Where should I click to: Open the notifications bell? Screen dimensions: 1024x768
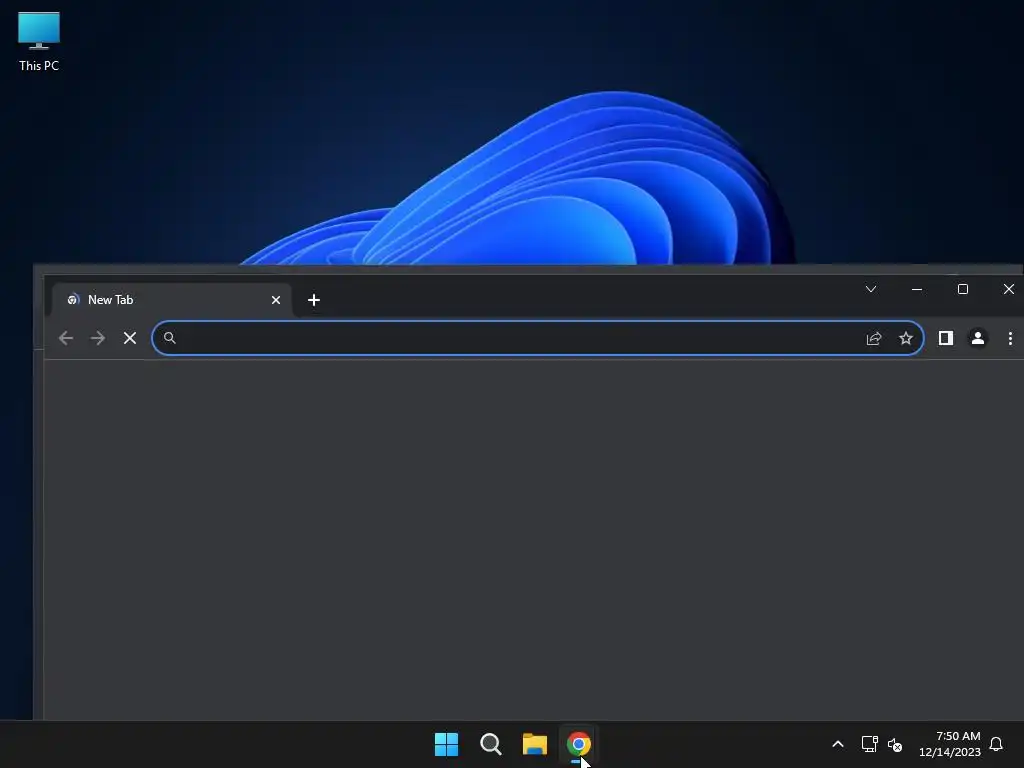coord(996,744)
